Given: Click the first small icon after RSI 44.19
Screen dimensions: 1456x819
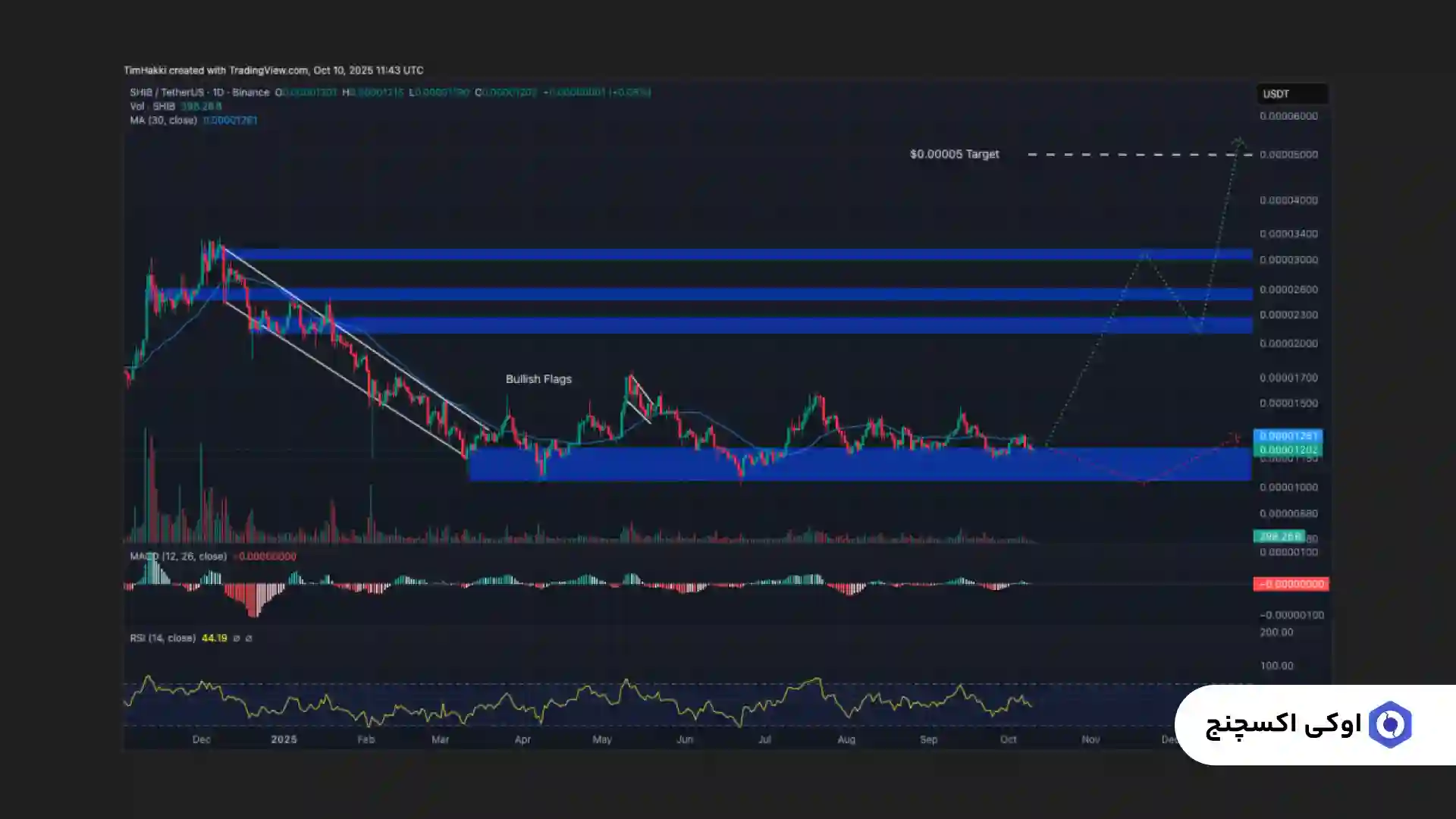Looking at the screenshot, I should pyautogui.click(x=237, y=639).
